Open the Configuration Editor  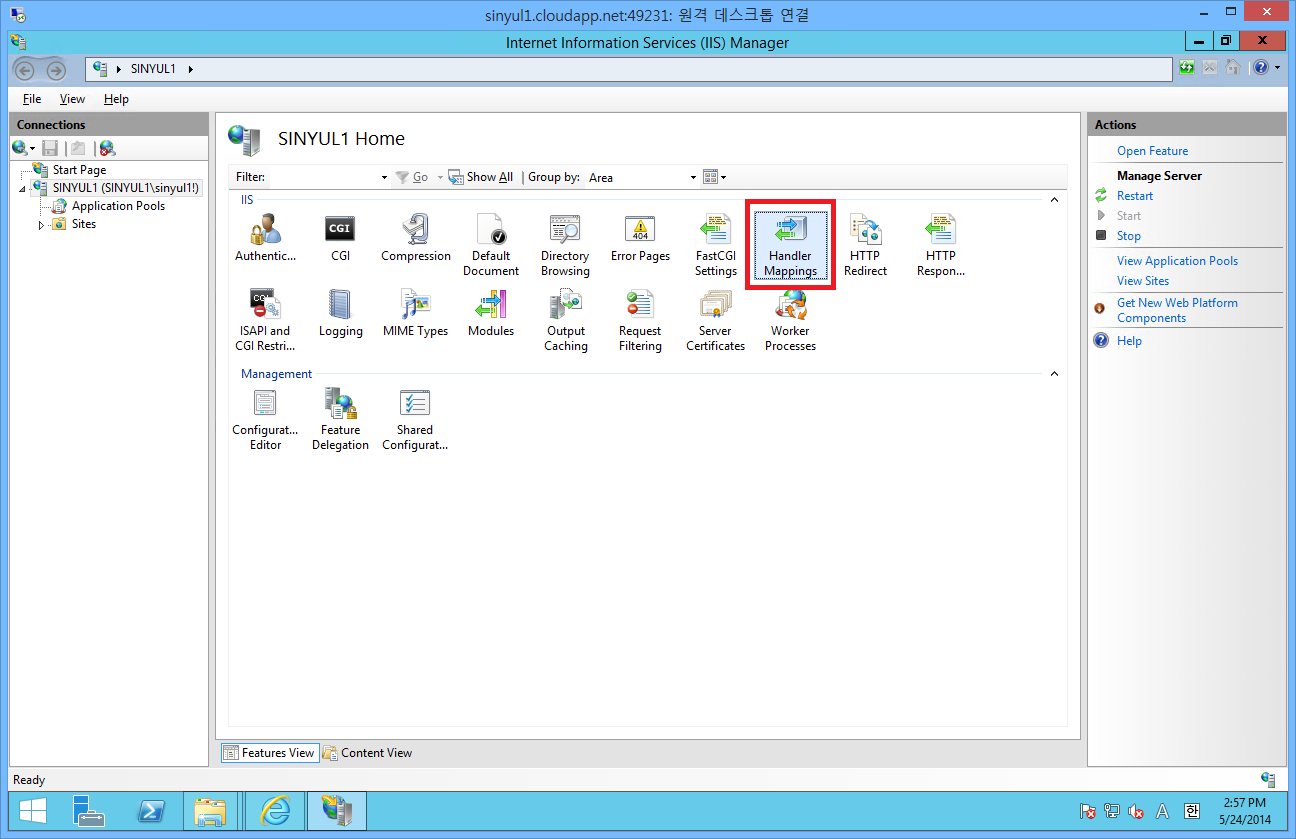pos(265,419)
